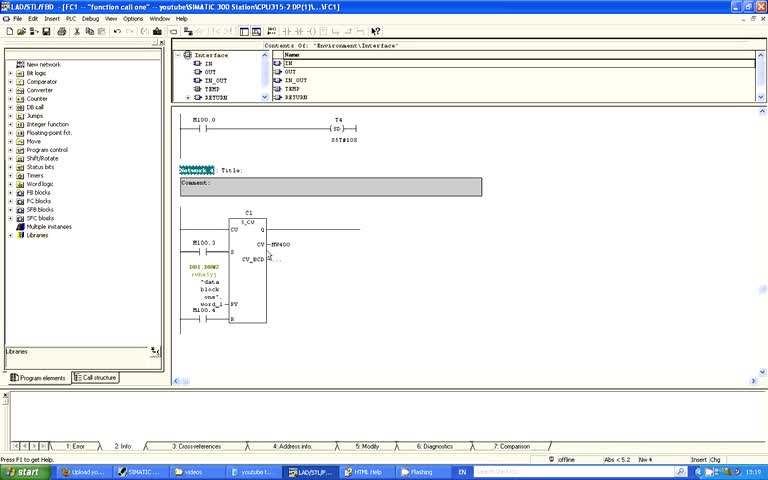768x480 pixels.
Task: Select the M100.3 contact on S input
Action: (x=203, y=252)
